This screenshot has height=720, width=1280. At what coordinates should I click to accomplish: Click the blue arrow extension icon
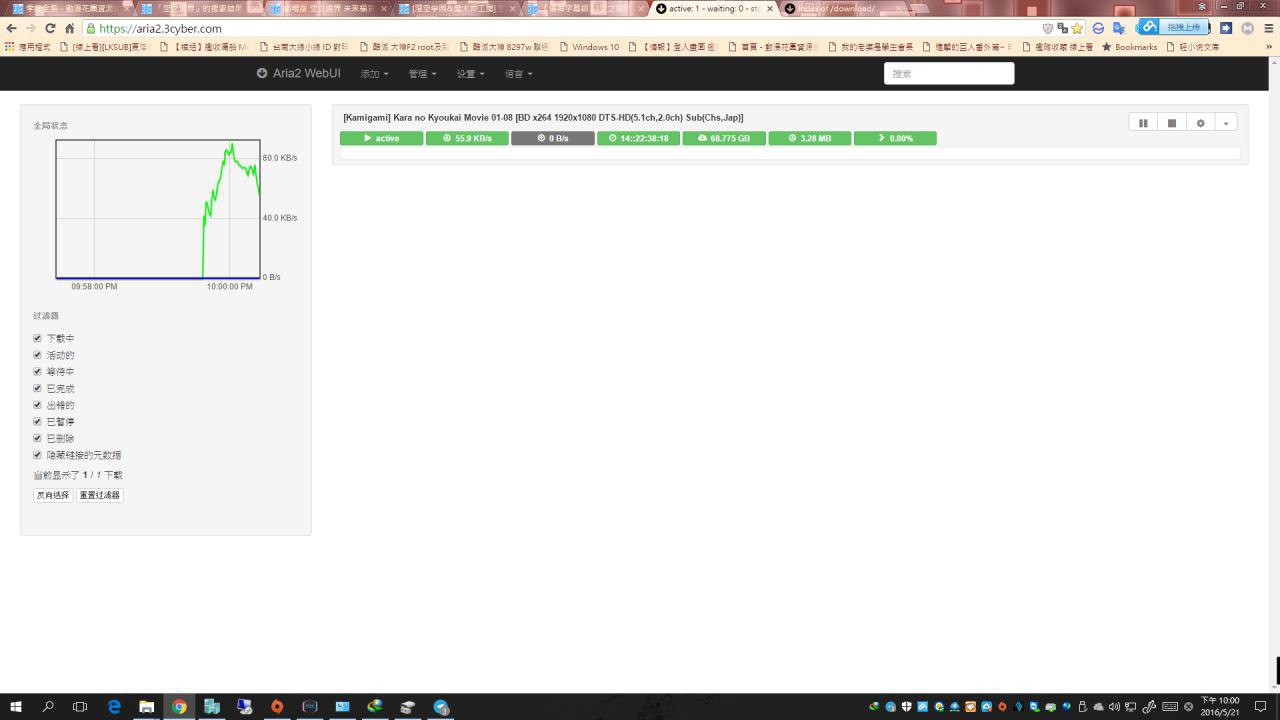pyautogui.click(x=1226, y=28)
